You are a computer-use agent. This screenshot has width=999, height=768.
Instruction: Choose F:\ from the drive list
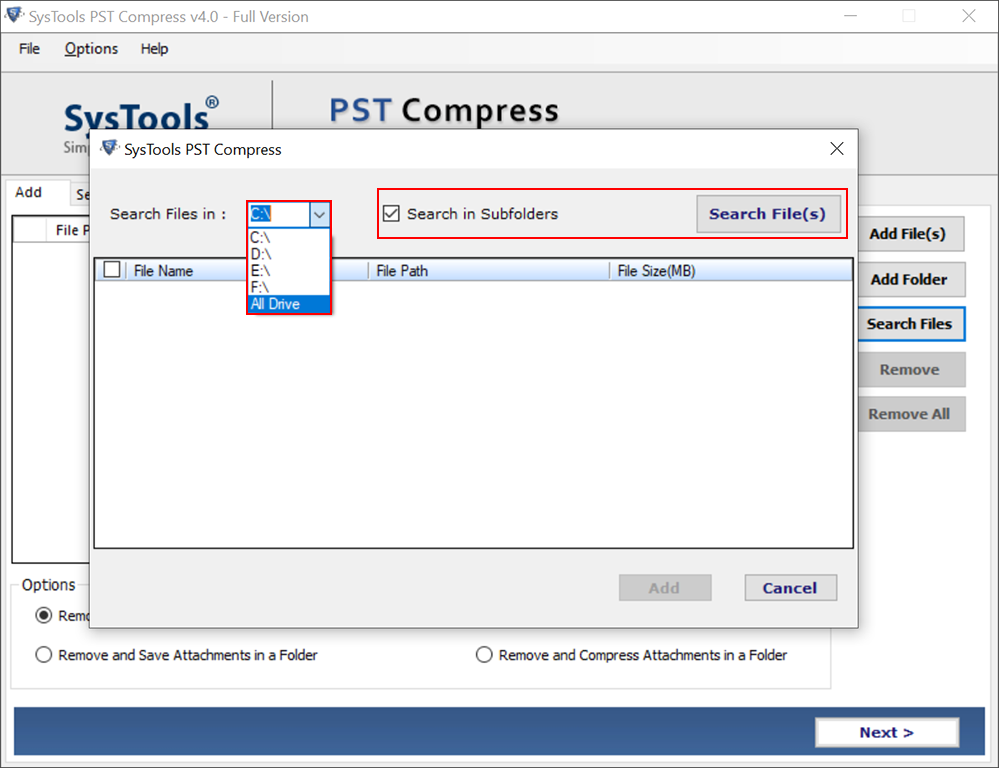click(289, 287)
